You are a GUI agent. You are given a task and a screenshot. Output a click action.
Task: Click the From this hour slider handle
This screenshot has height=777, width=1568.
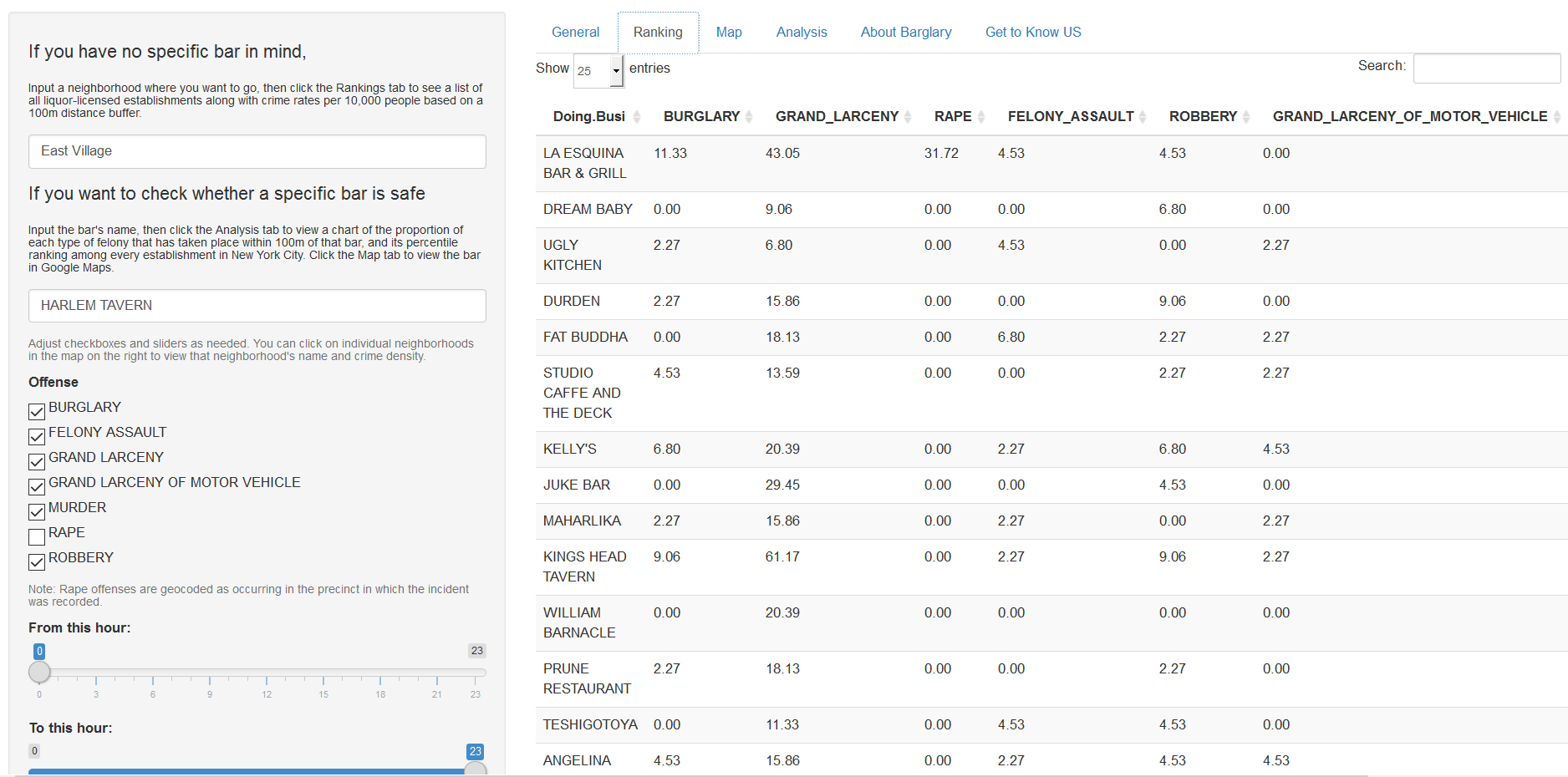[x=39, y=672]
